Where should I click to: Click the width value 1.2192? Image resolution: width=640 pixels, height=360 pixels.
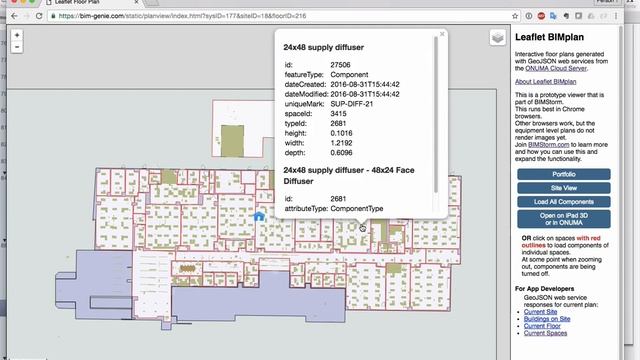pos(341,143)
